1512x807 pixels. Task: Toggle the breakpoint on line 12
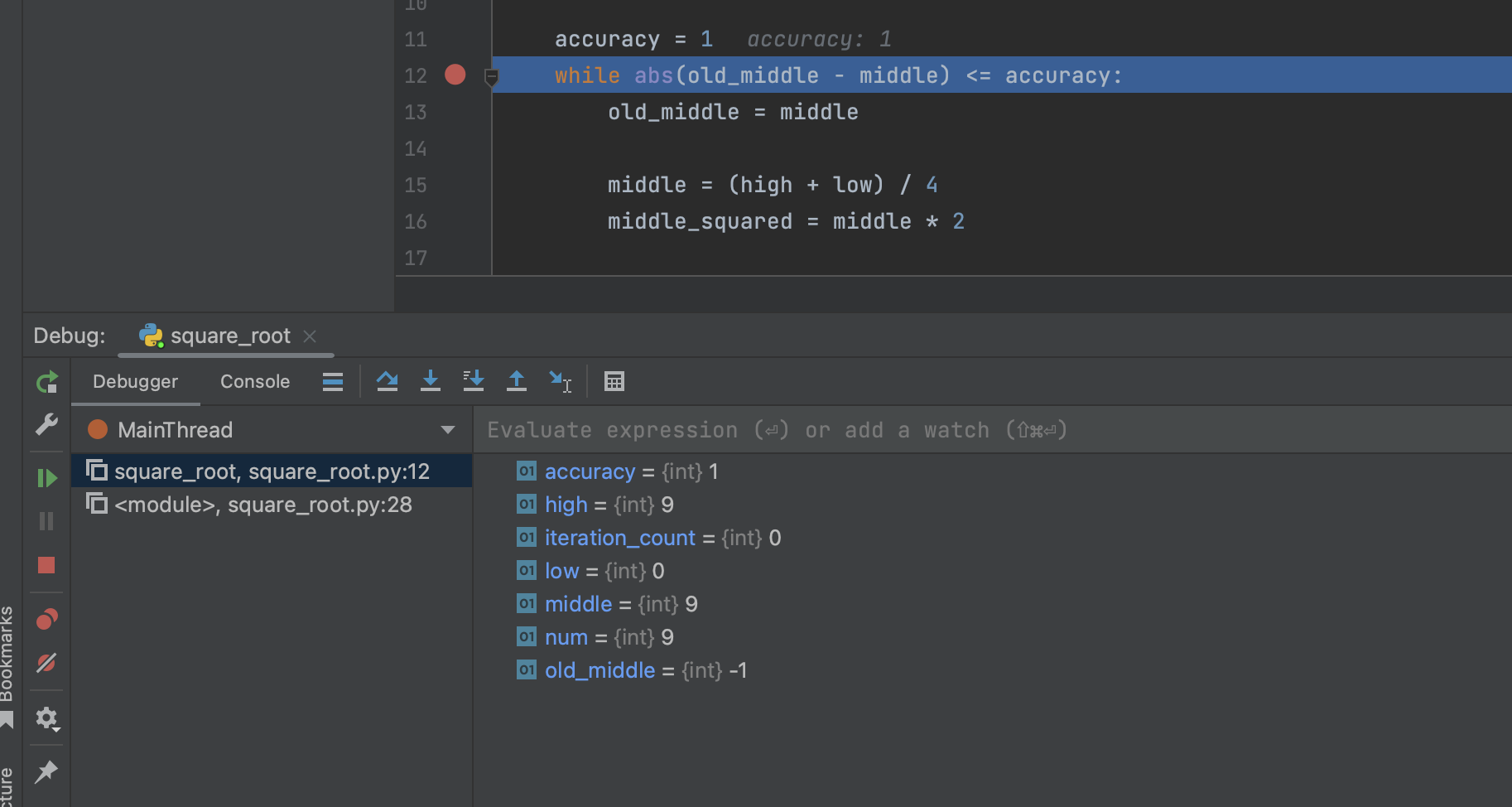[455, 75]
